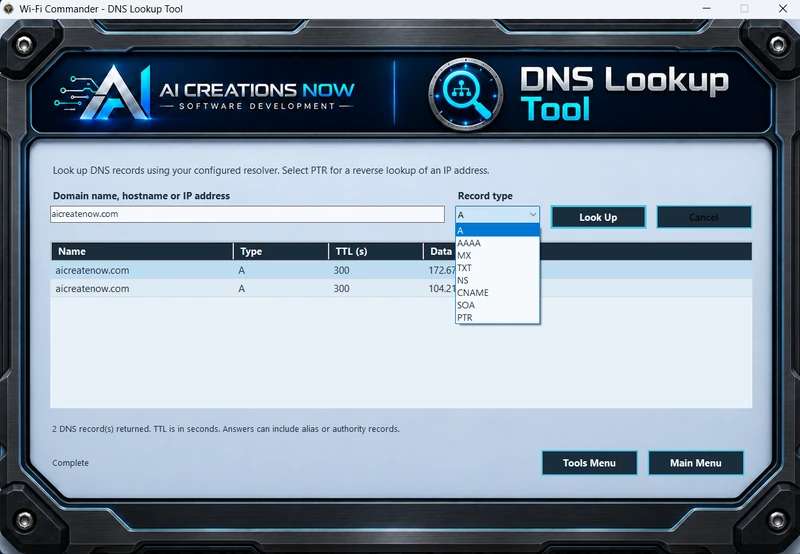Focus the domain name input field
This screenshot has height=554, width=800.
pos(247,214)
